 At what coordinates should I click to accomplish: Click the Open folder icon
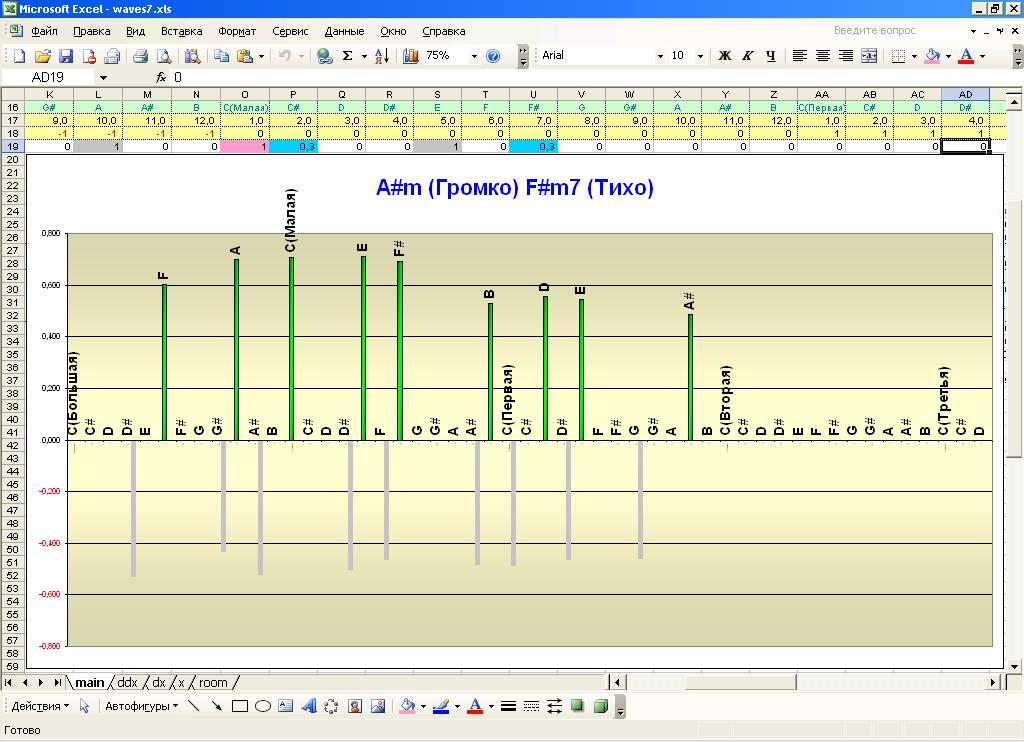42,56
